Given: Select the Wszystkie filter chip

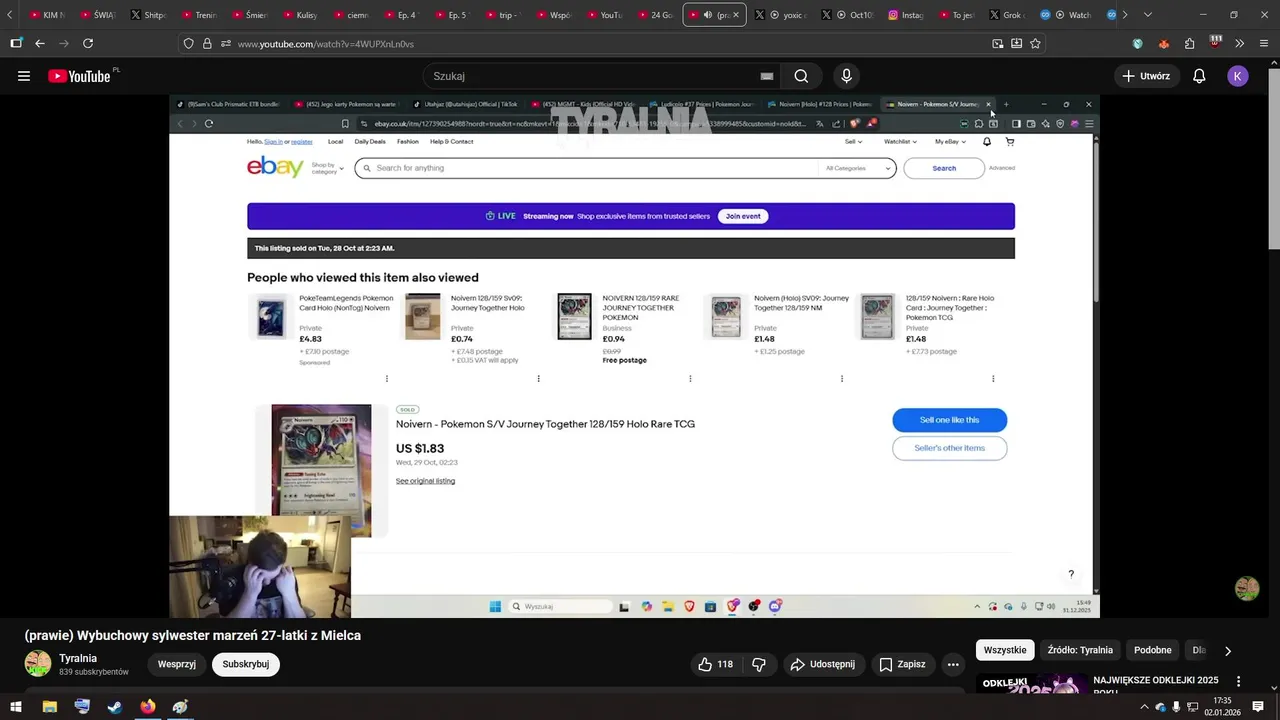Looking at the screenshot, I should (x=1005, y=650).
